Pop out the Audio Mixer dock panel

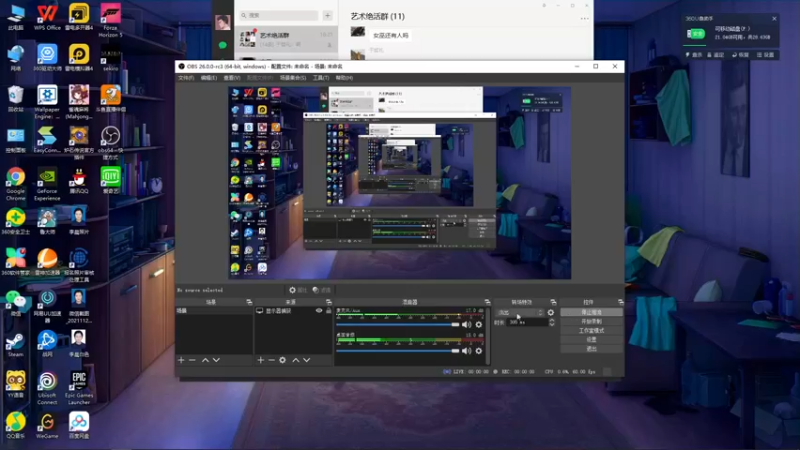coord(487,302)
